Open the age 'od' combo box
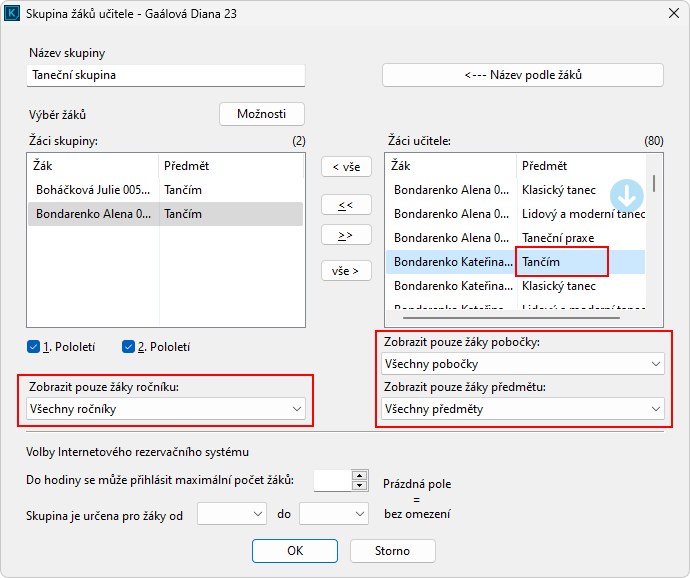 pos(232,513)
